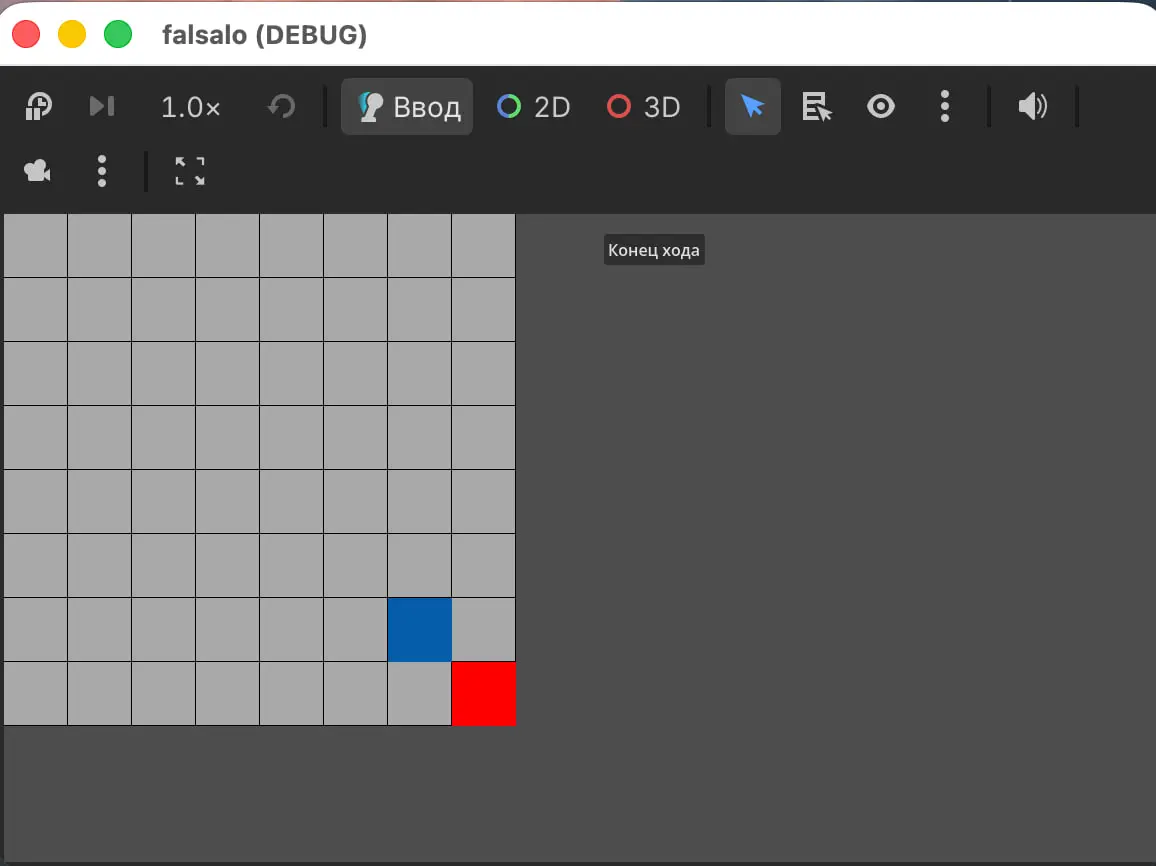Select the Ввод input mode button

coord(407,107)
